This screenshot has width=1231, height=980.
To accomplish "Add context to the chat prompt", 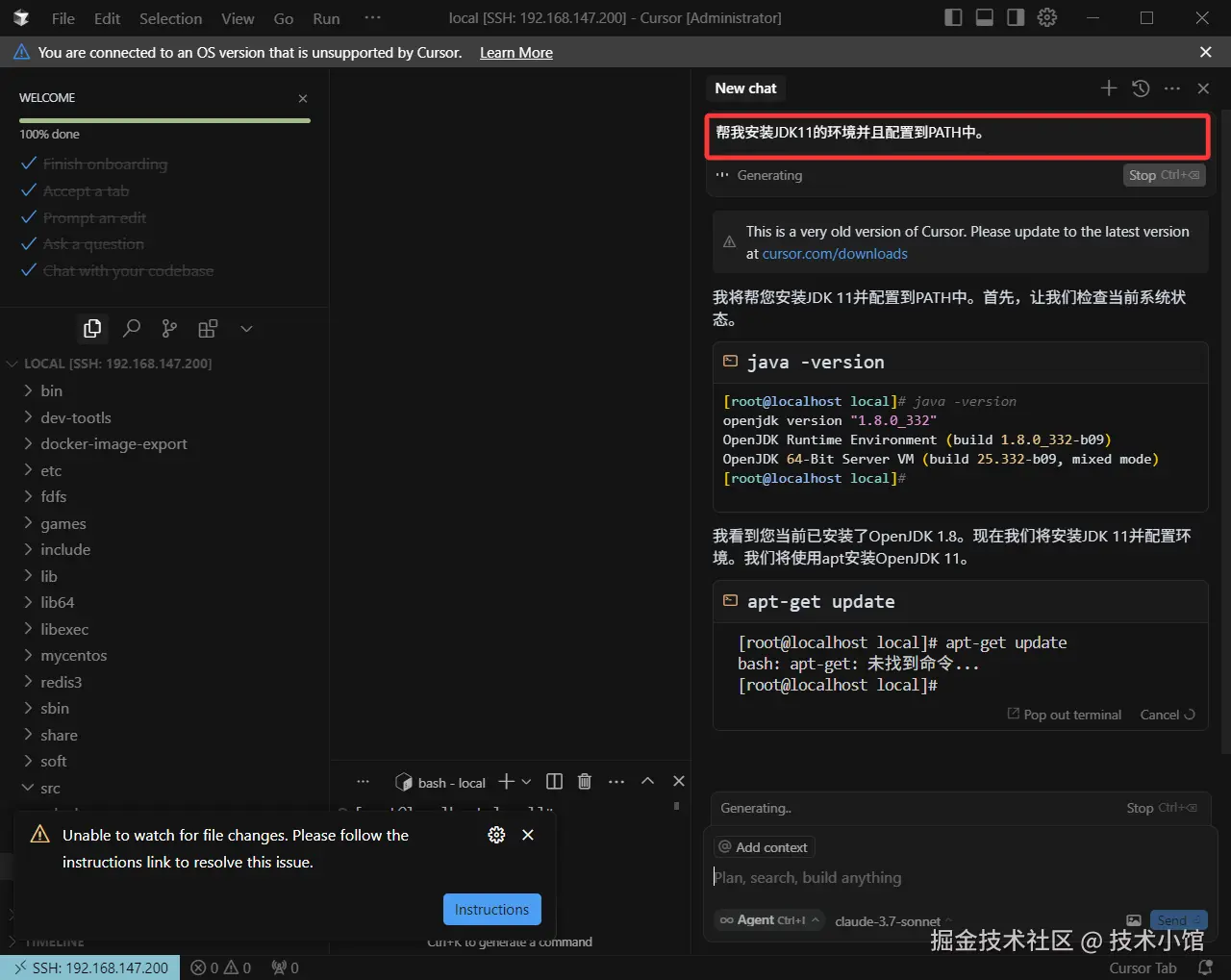I will coord(764,847).
